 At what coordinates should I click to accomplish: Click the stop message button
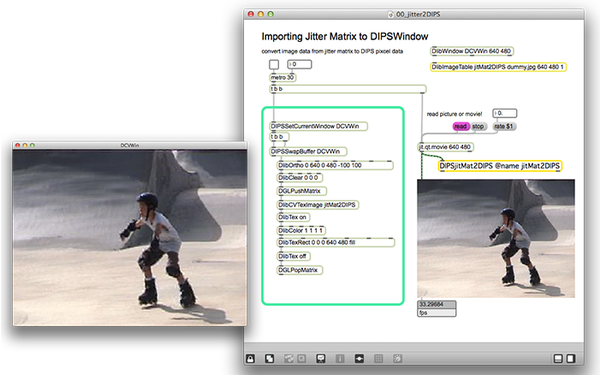click(478, 126)
